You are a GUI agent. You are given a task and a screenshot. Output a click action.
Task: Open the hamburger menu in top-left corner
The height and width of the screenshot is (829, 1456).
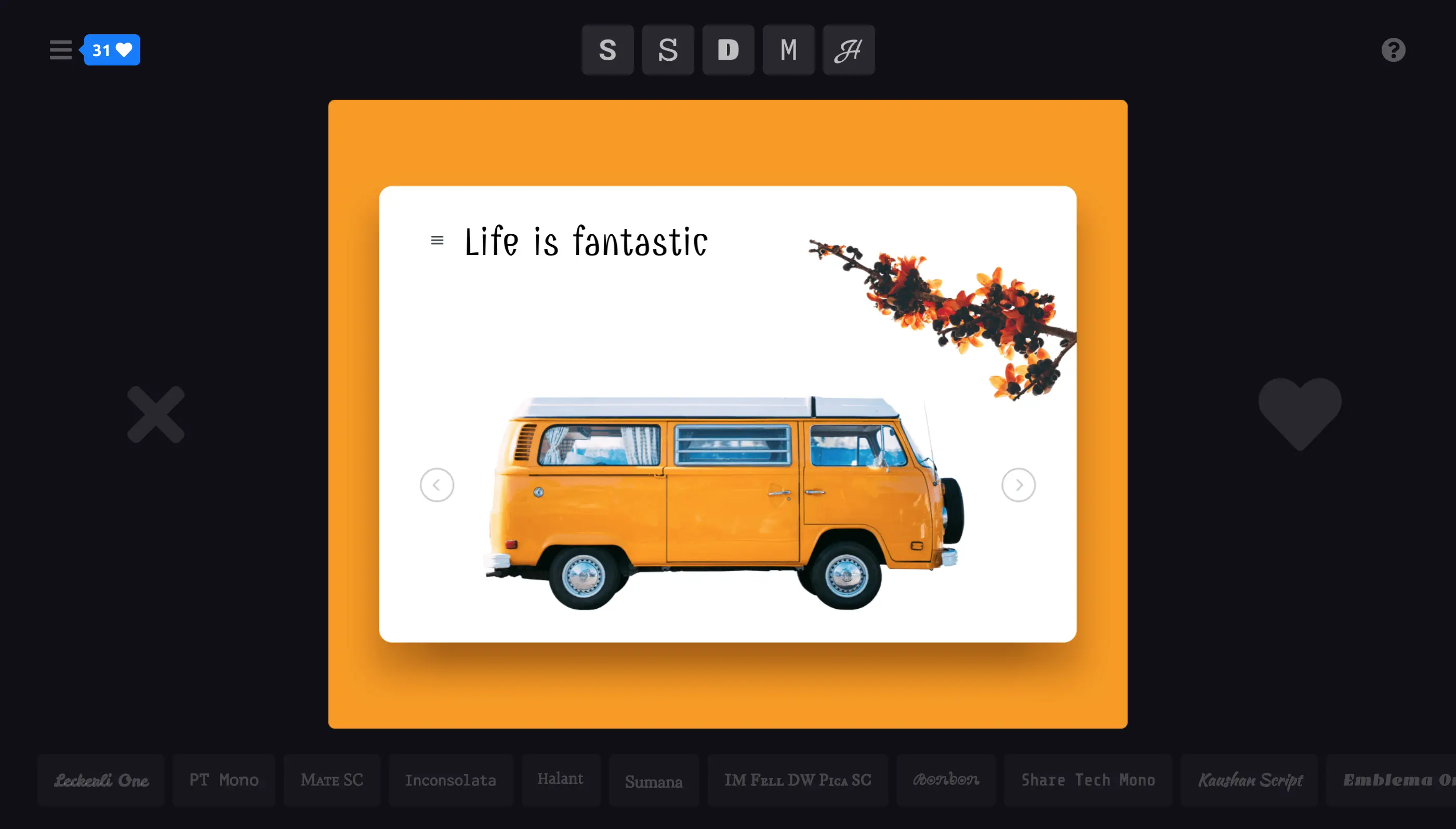(x=60, y=50)
